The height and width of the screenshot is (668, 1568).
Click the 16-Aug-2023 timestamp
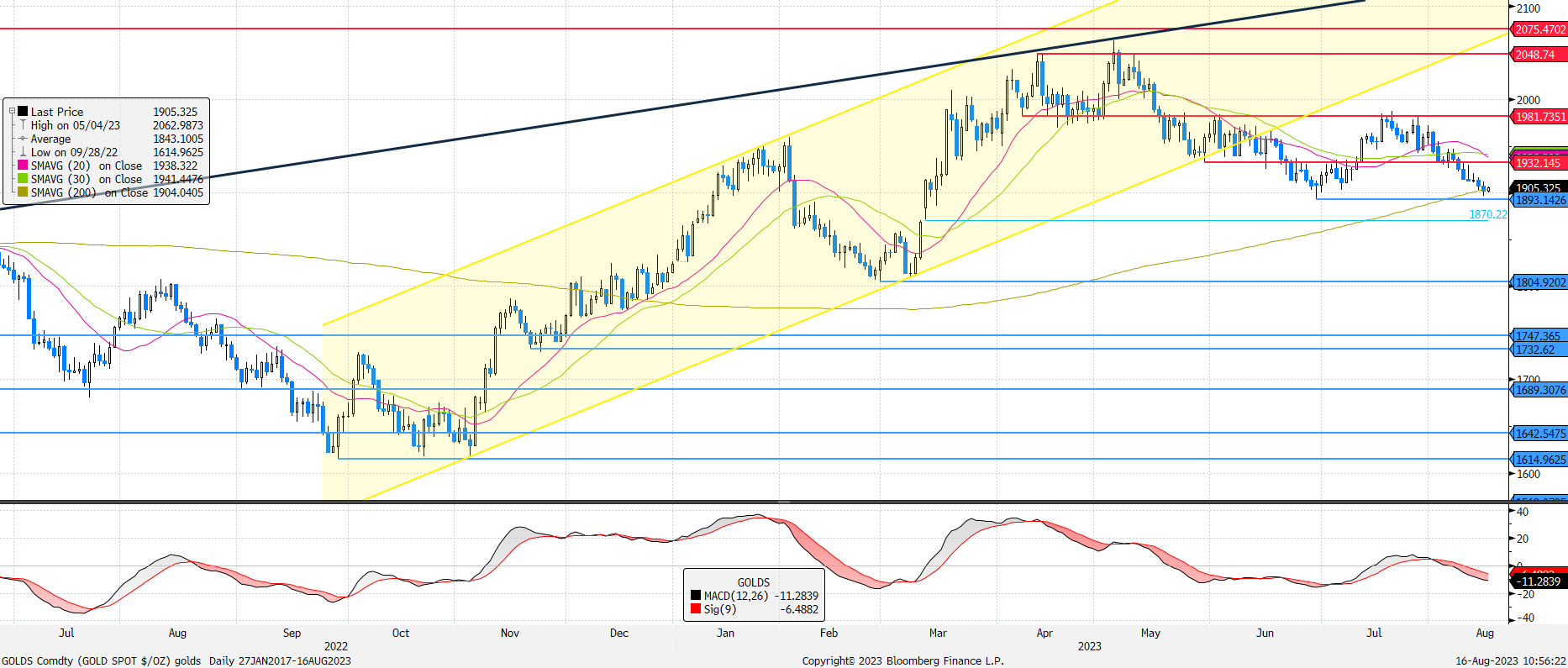(x=1511, y=660)
